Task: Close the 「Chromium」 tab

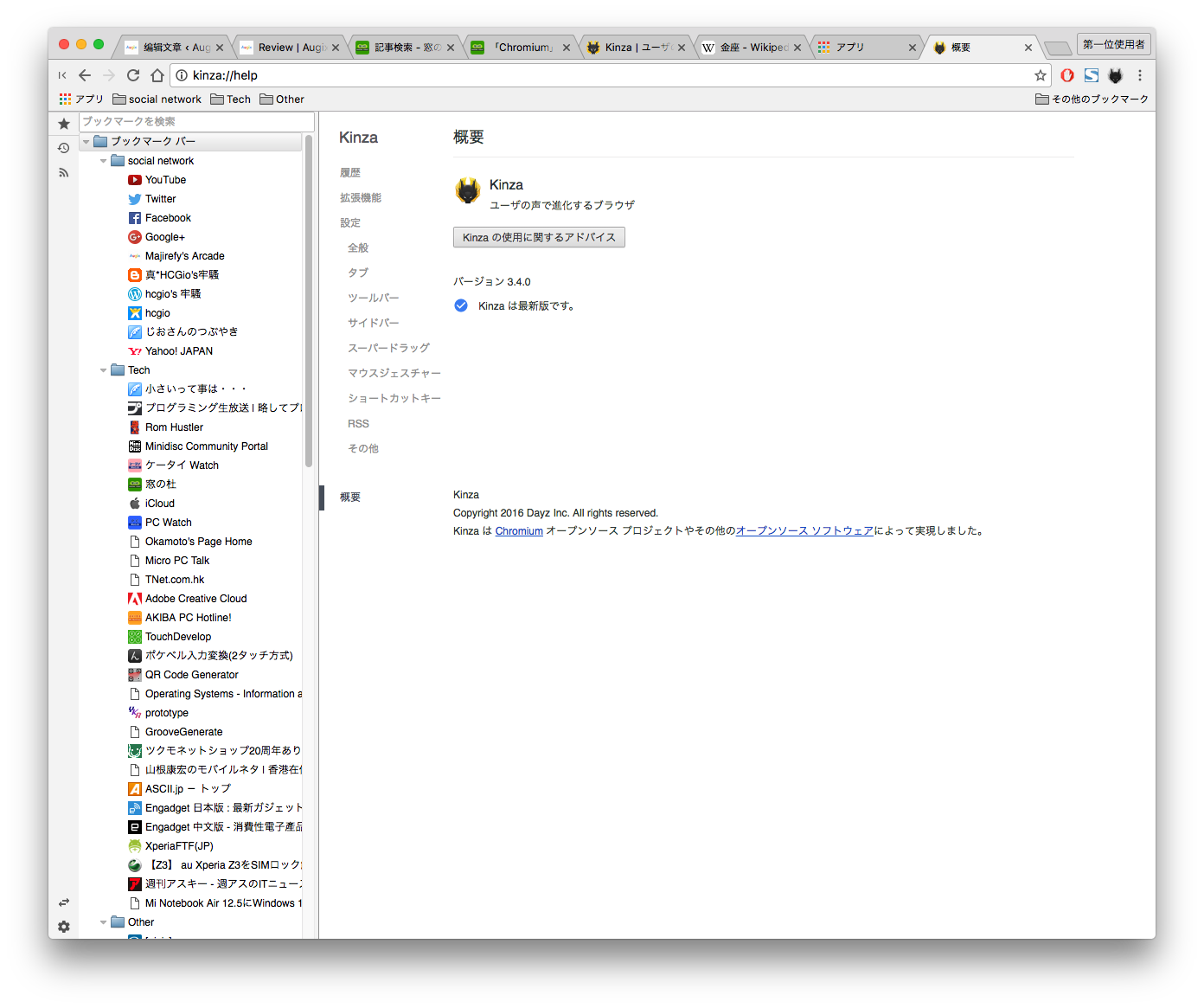Action: pos(567,48)
